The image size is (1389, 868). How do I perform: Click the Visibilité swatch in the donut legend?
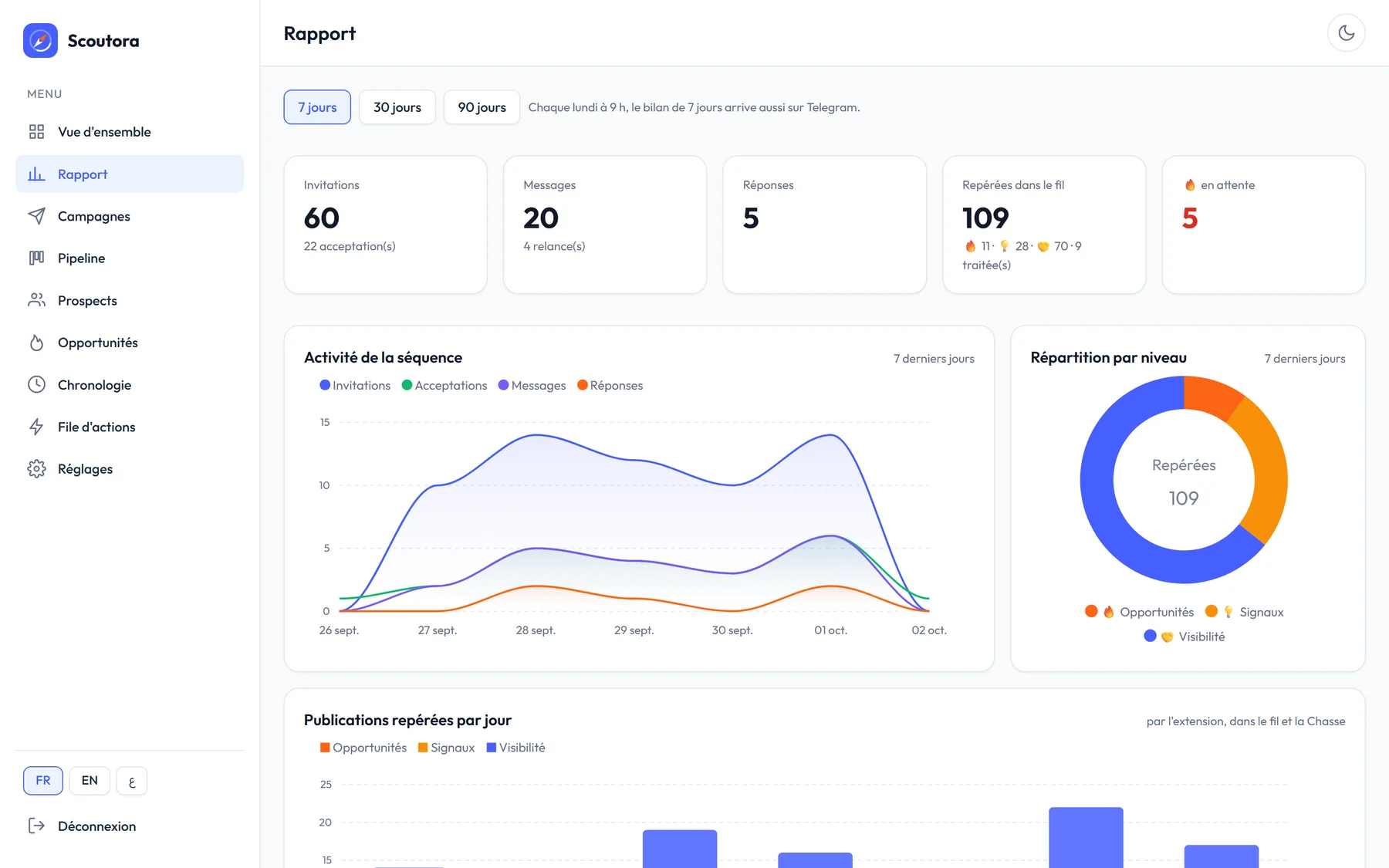[x=1150, y=636]
